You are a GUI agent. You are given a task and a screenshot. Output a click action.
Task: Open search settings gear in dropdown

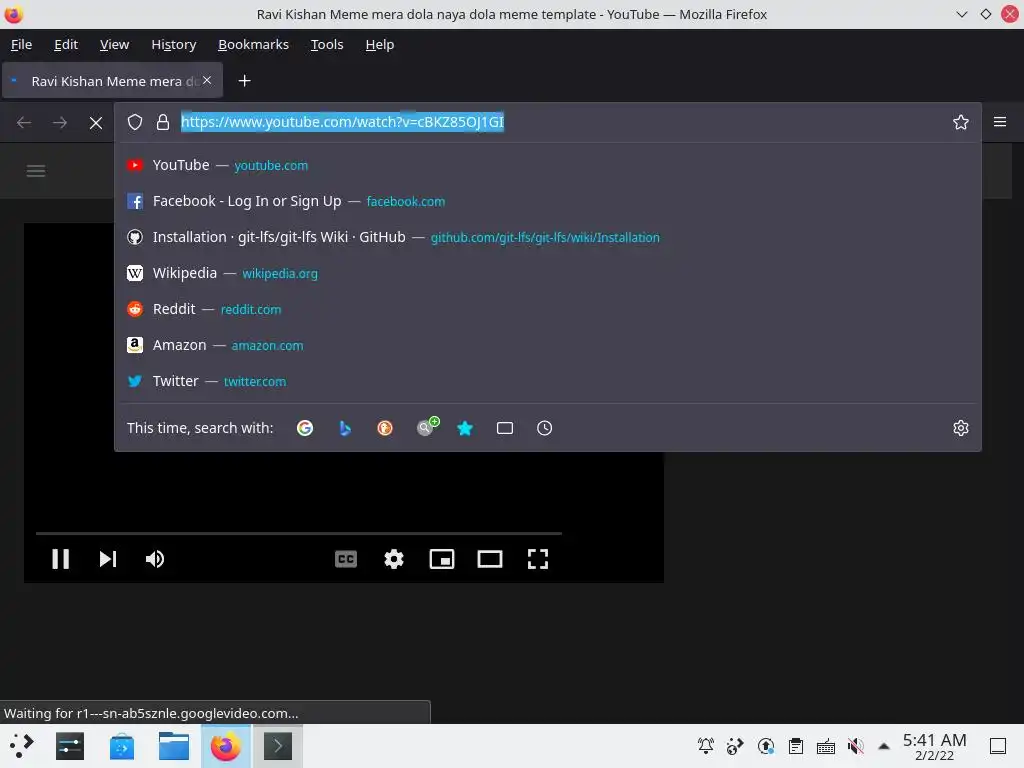961,428
